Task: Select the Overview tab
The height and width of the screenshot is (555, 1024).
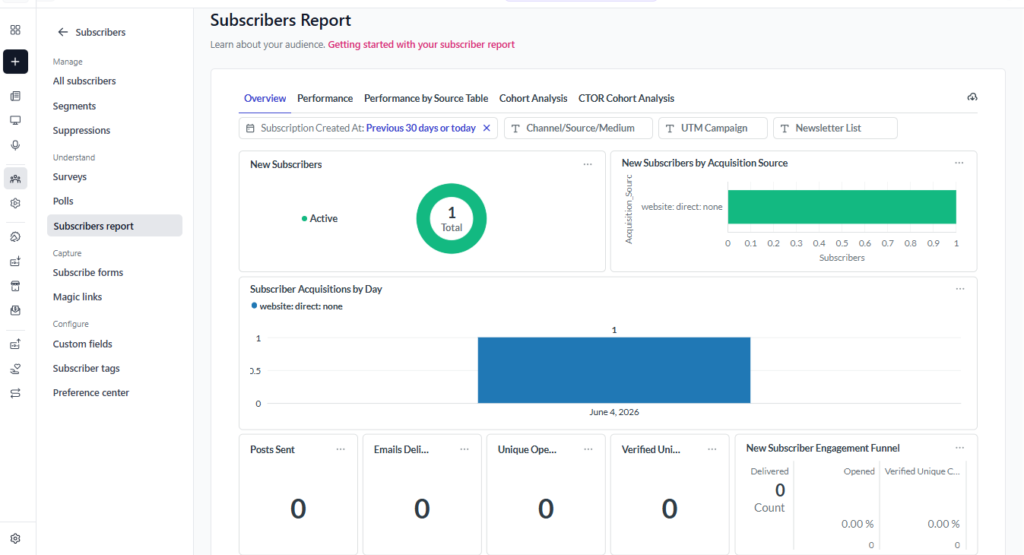Action: click(x=264, y=99)
